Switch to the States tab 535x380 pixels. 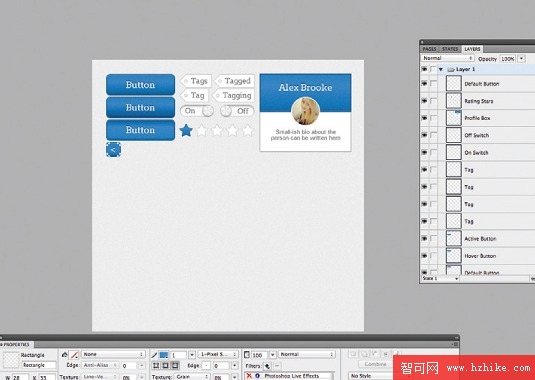click(x=450, y=49)
